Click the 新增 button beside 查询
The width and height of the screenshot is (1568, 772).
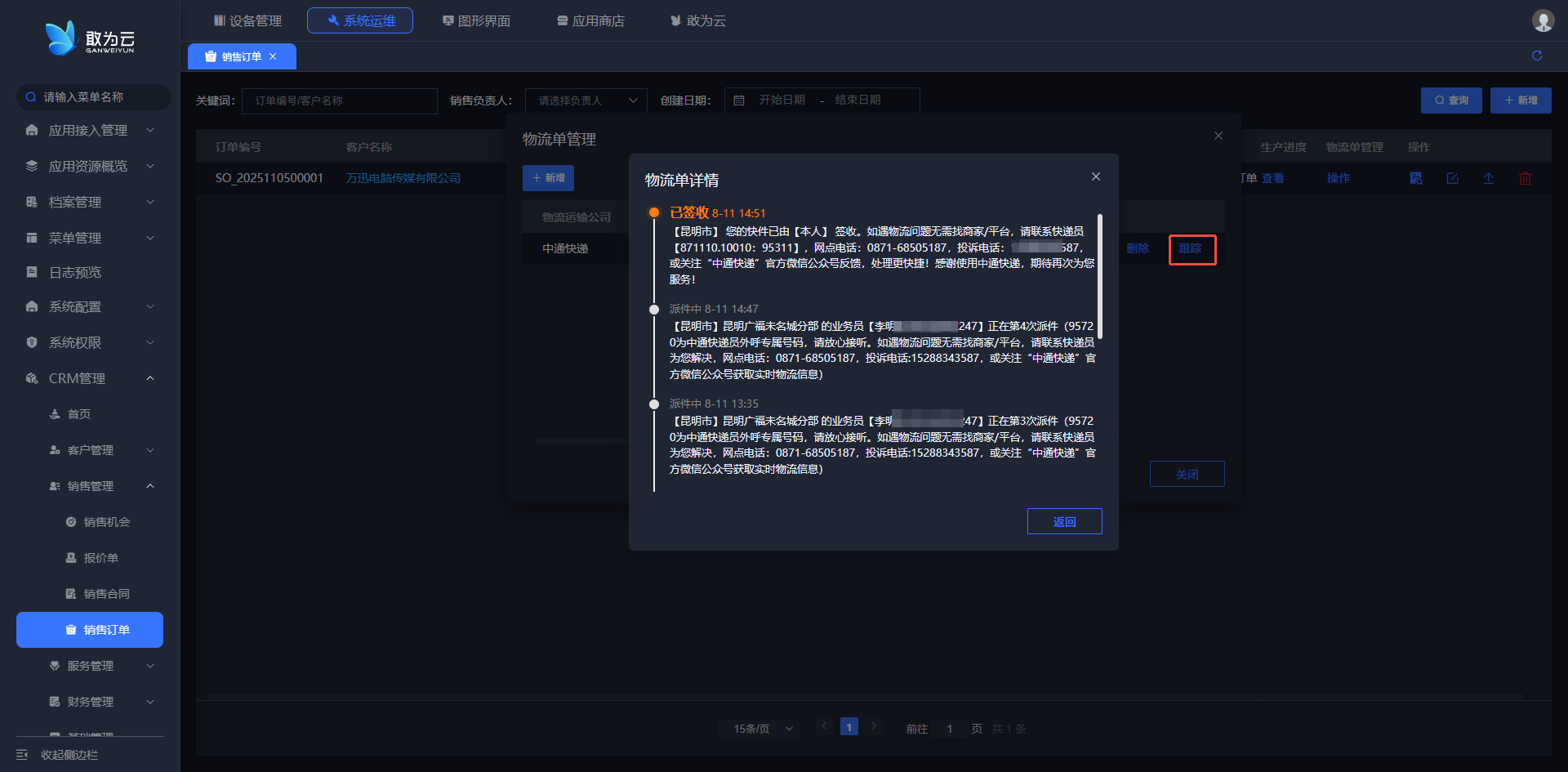1521,100
